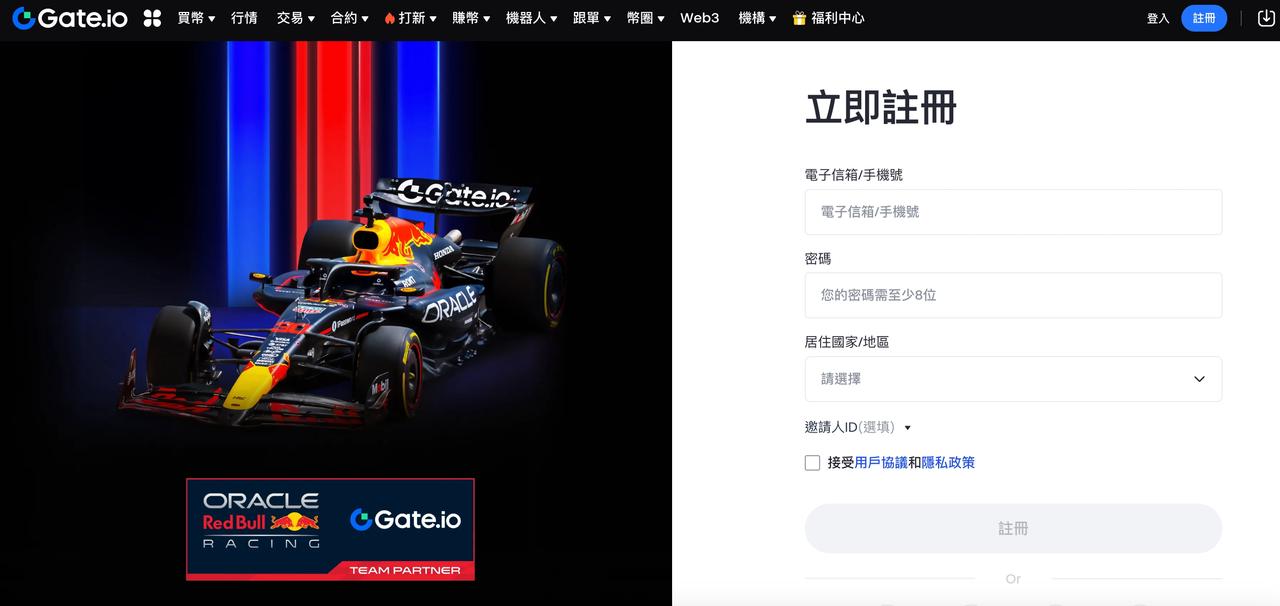The height and width of the screenshot is (606, 1280).
Task: Click the flame icon next to 打新
Action: 390,18
